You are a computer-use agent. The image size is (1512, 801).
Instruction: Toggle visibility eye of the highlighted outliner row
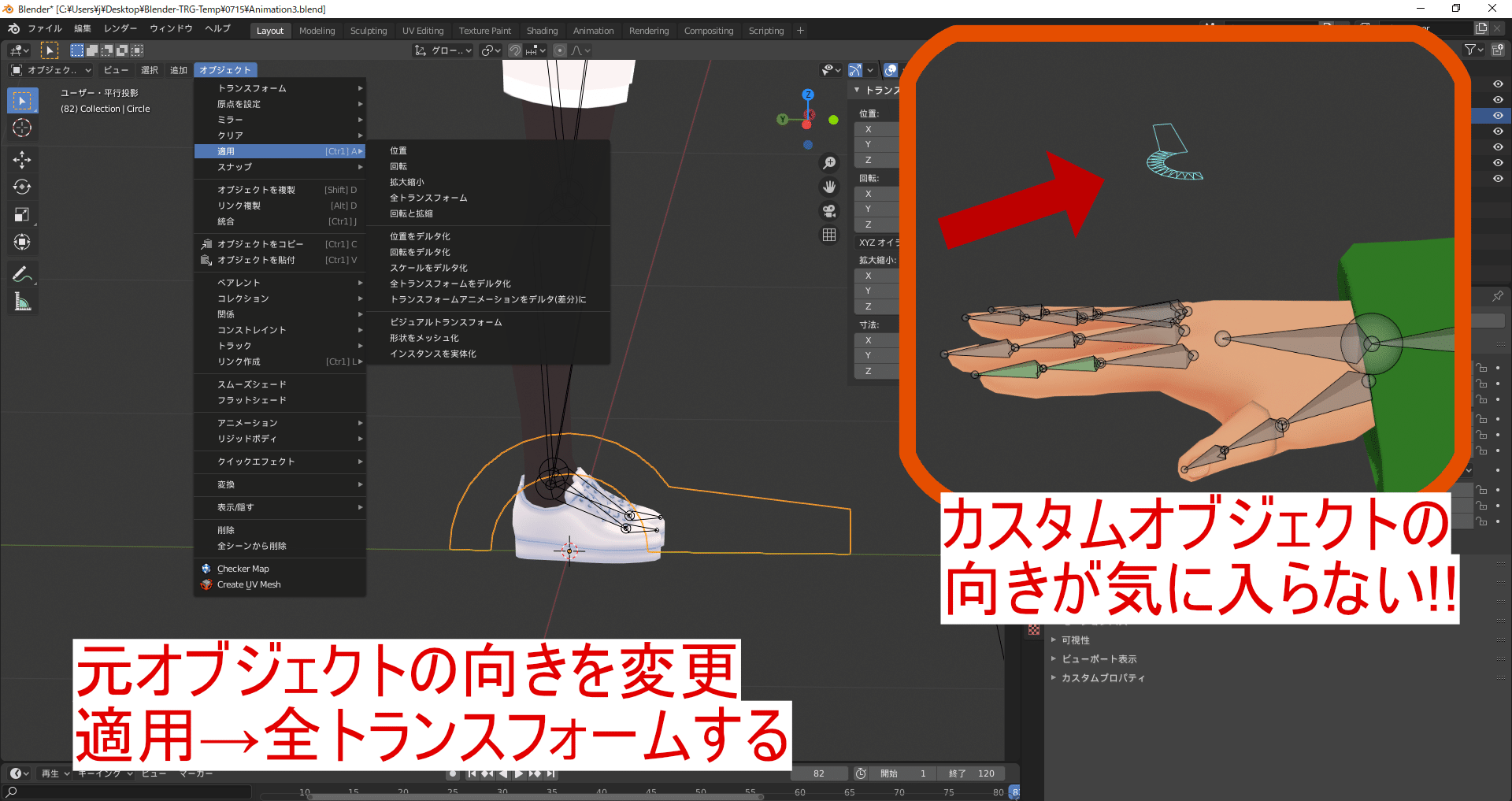[x=1498, y=116]
